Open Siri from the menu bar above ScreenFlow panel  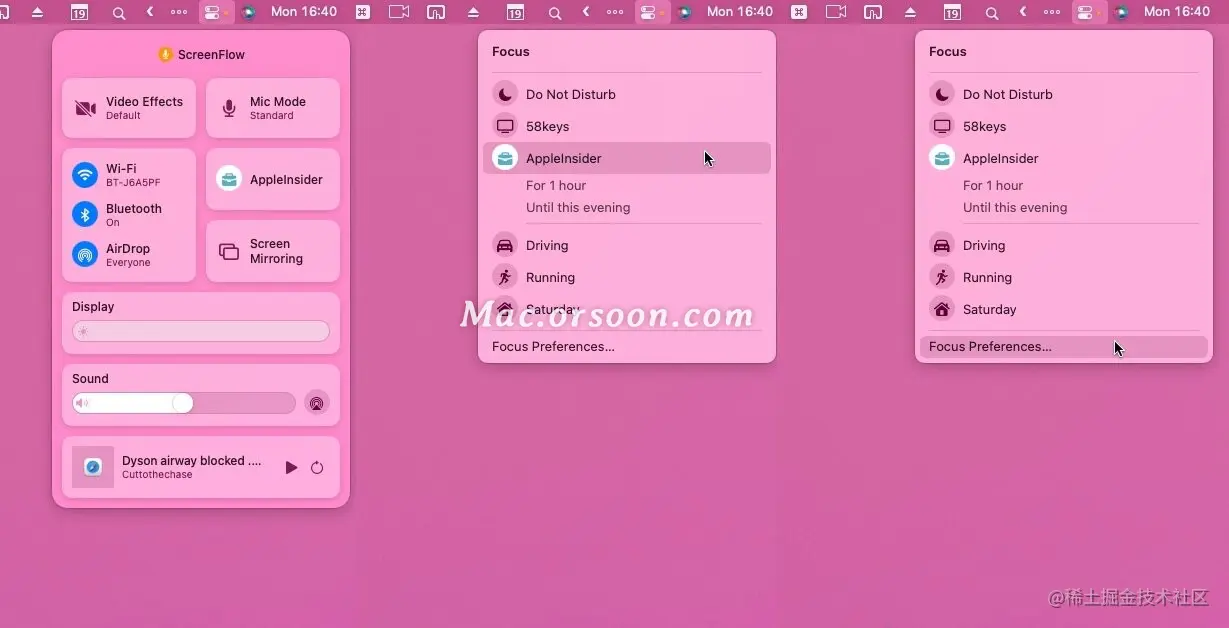[x=249, y=12]
